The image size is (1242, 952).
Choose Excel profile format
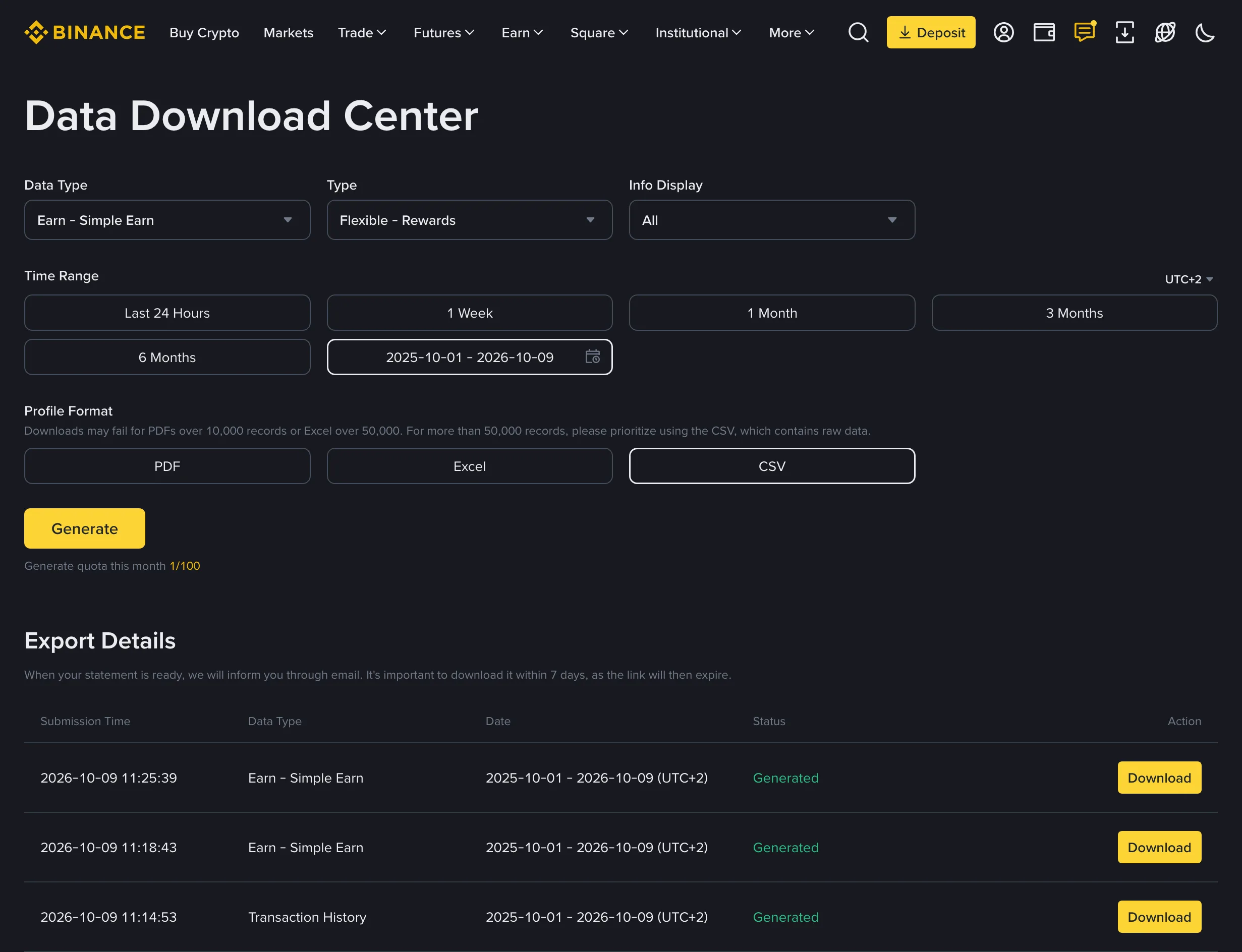point(469,466)
